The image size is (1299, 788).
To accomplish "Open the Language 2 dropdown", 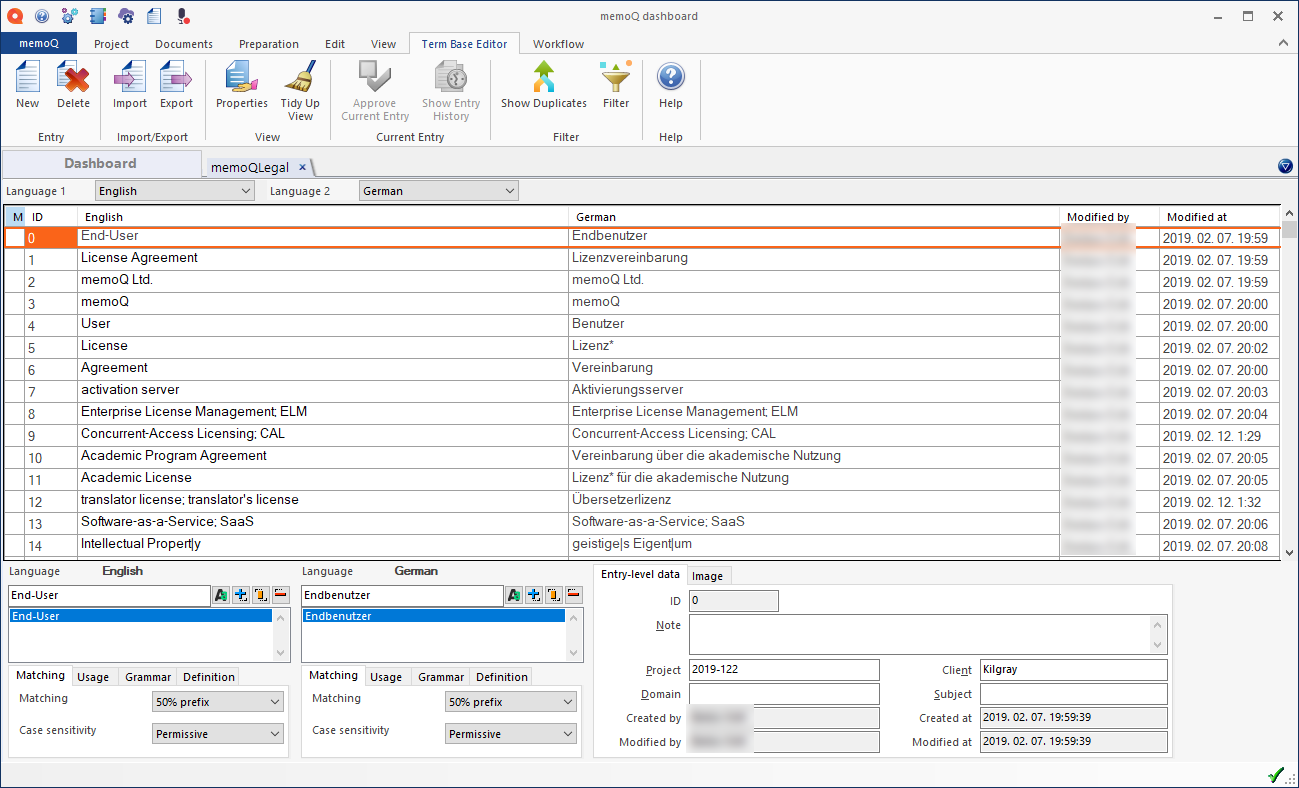I will pos(439,191).
